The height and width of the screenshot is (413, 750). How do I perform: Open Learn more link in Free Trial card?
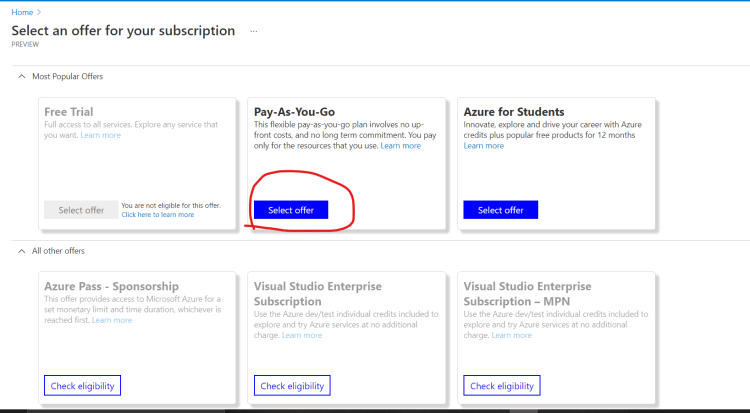pyautogui.click(x=100, y=135)
